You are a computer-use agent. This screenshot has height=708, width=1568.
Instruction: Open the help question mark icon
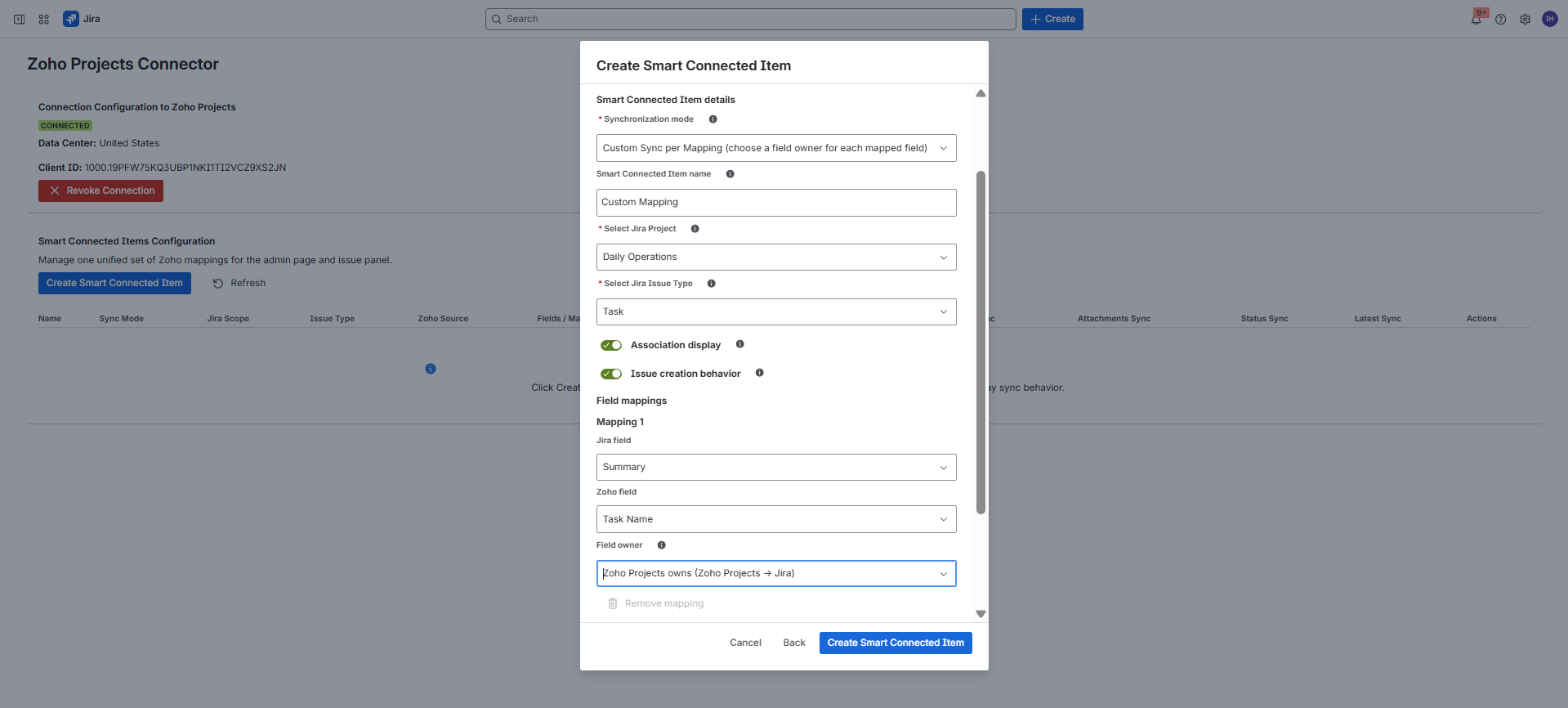tap(1500, 20)
